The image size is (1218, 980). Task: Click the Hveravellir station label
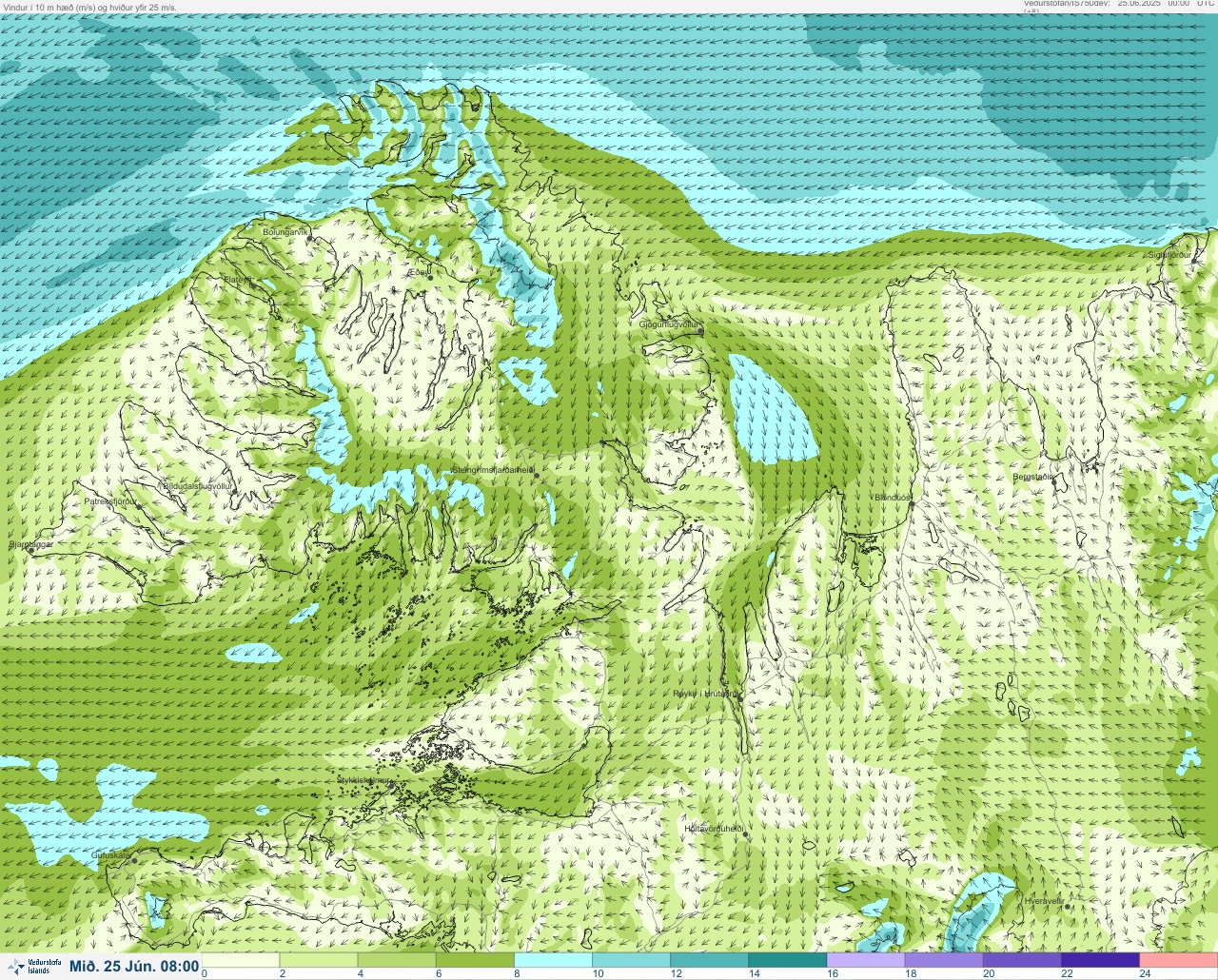point(1044,900)
